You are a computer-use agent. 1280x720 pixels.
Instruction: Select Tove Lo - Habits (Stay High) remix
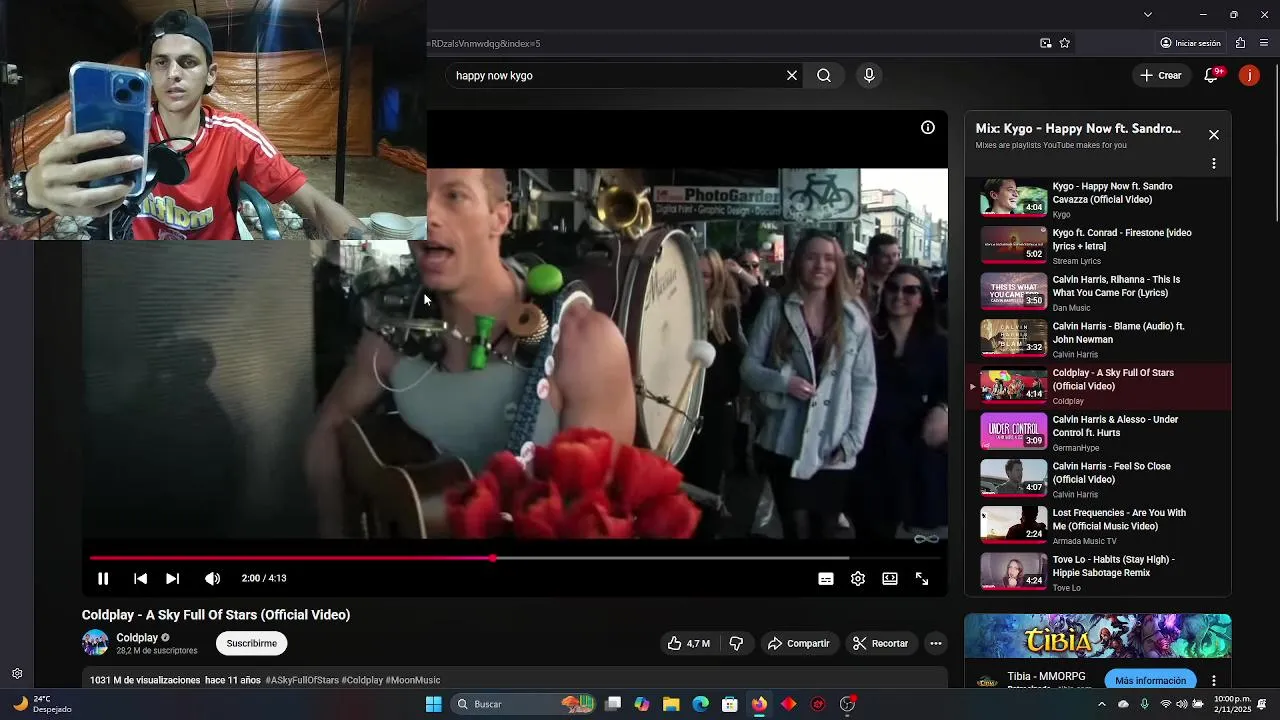(x=1098, y=573)
